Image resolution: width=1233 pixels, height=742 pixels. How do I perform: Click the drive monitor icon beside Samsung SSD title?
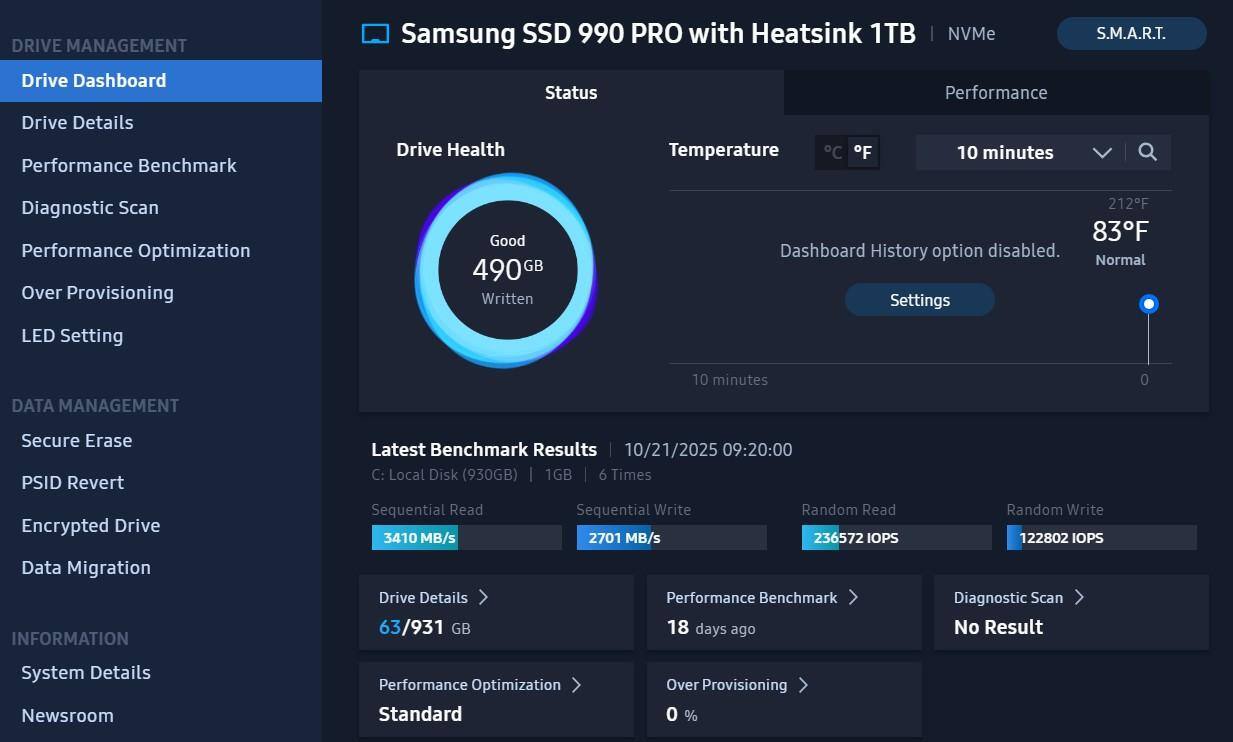tap(375, 34)
